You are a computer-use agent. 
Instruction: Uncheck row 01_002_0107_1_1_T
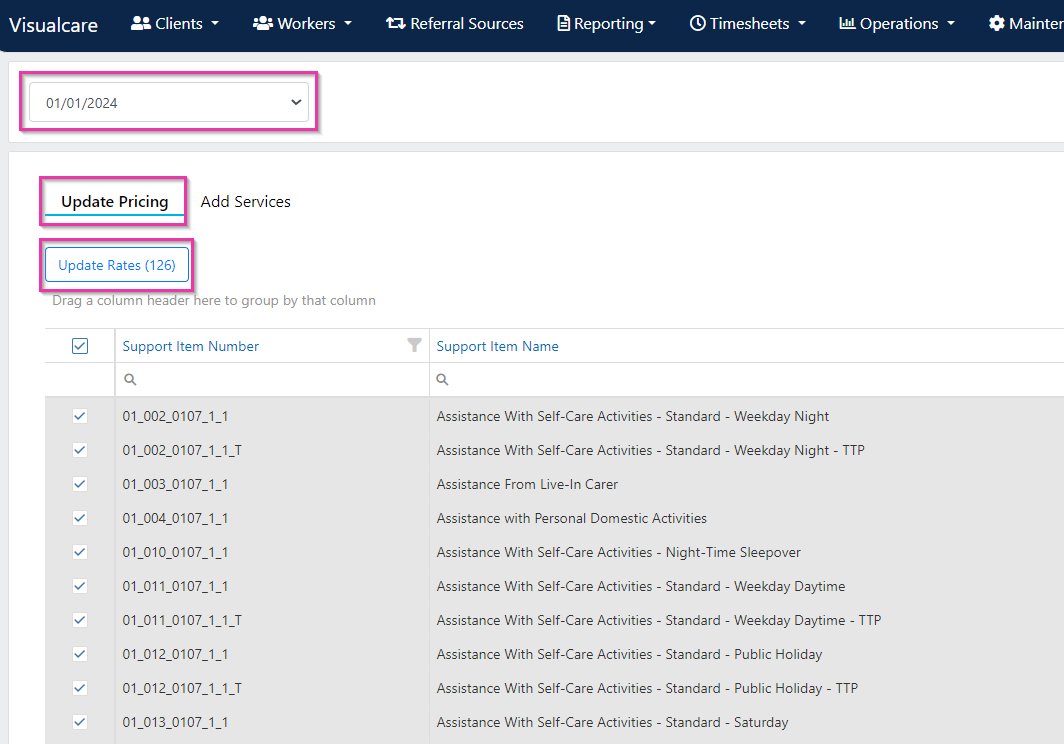click(80, 450)
